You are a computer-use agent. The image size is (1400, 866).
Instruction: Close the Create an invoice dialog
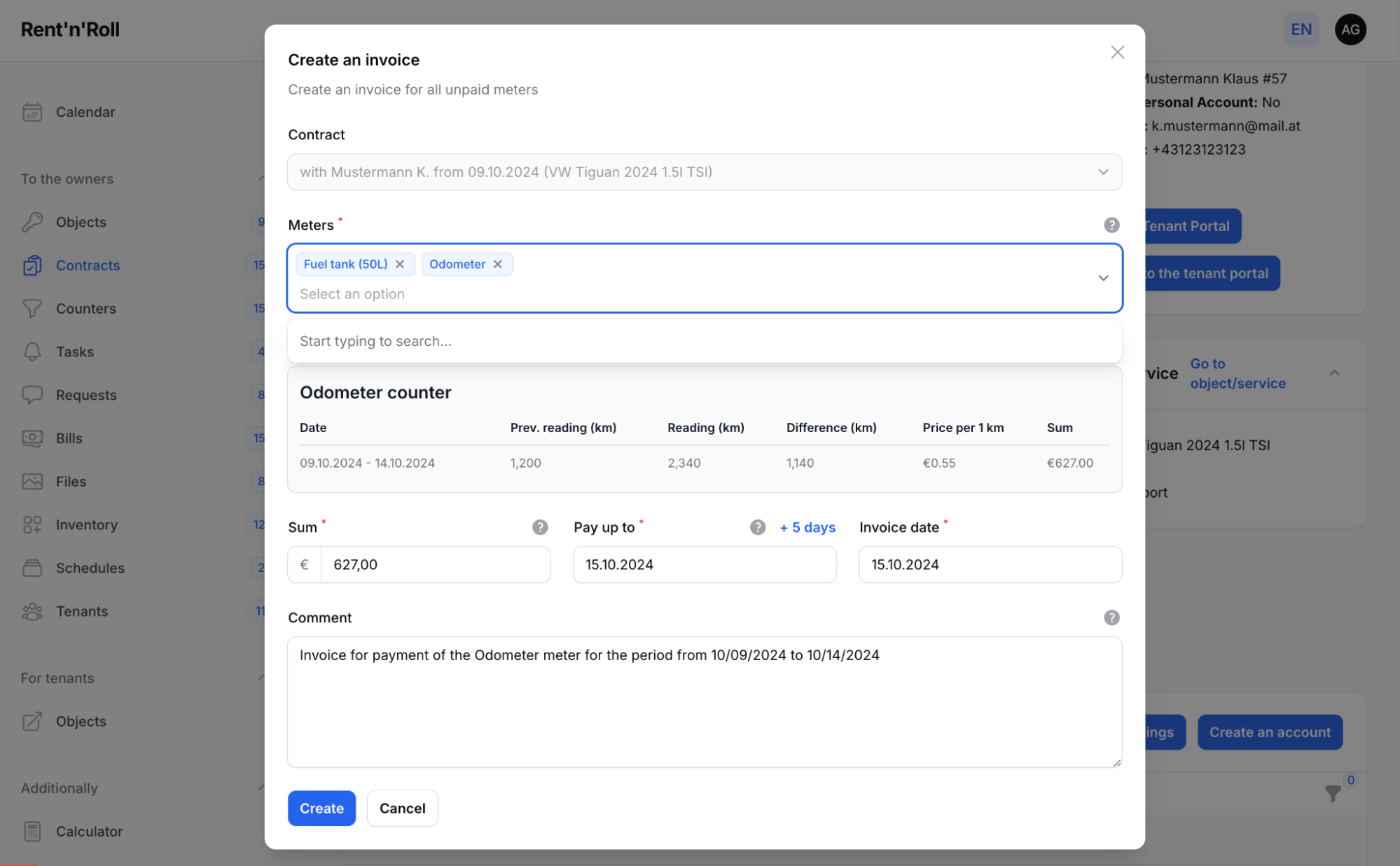point(1117,53)
